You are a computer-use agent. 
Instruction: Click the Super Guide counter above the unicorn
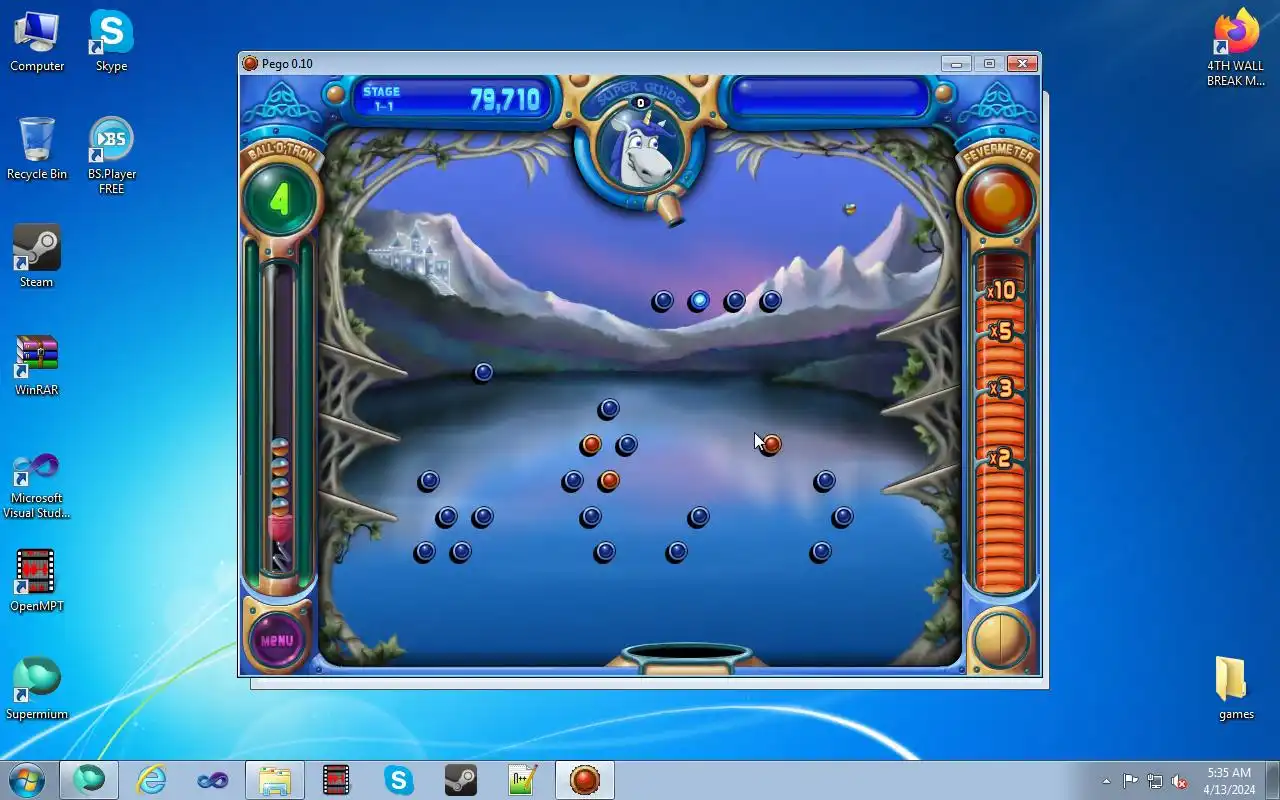coord(640,102)
